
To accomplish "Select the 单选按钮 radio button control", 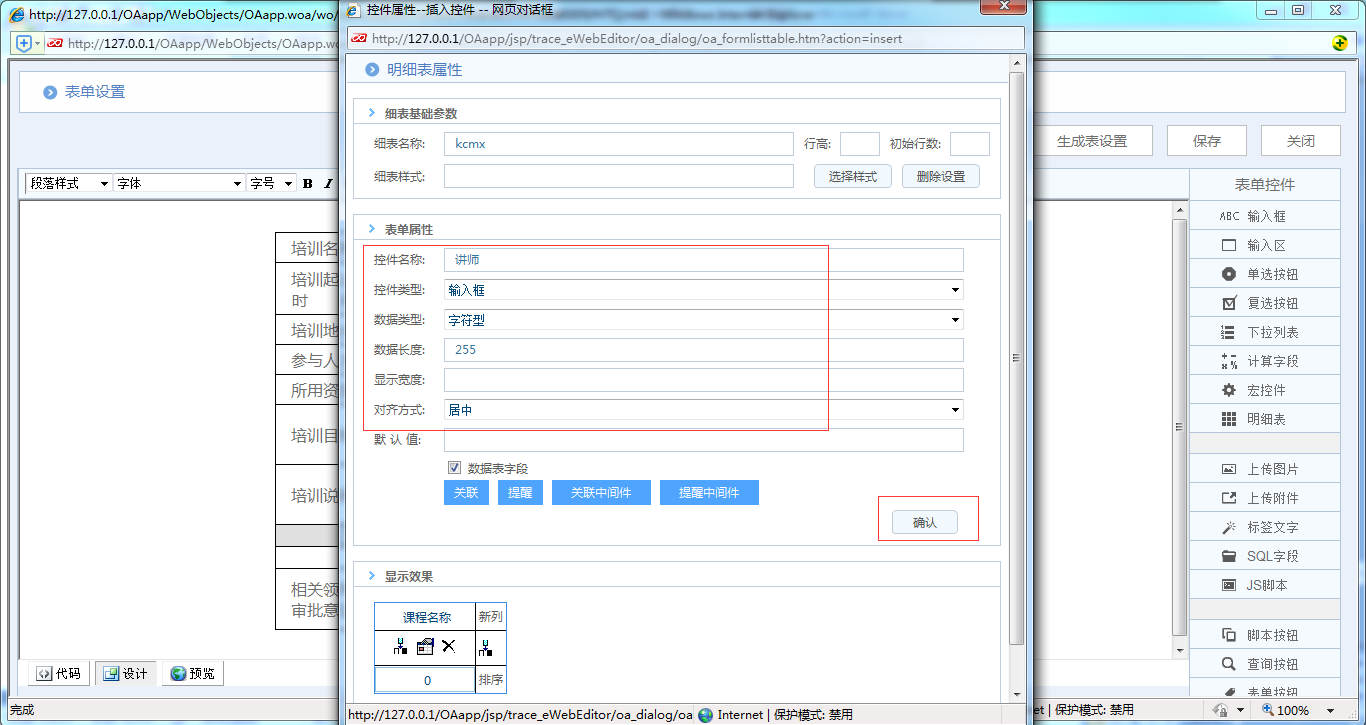I will 1264,273.
